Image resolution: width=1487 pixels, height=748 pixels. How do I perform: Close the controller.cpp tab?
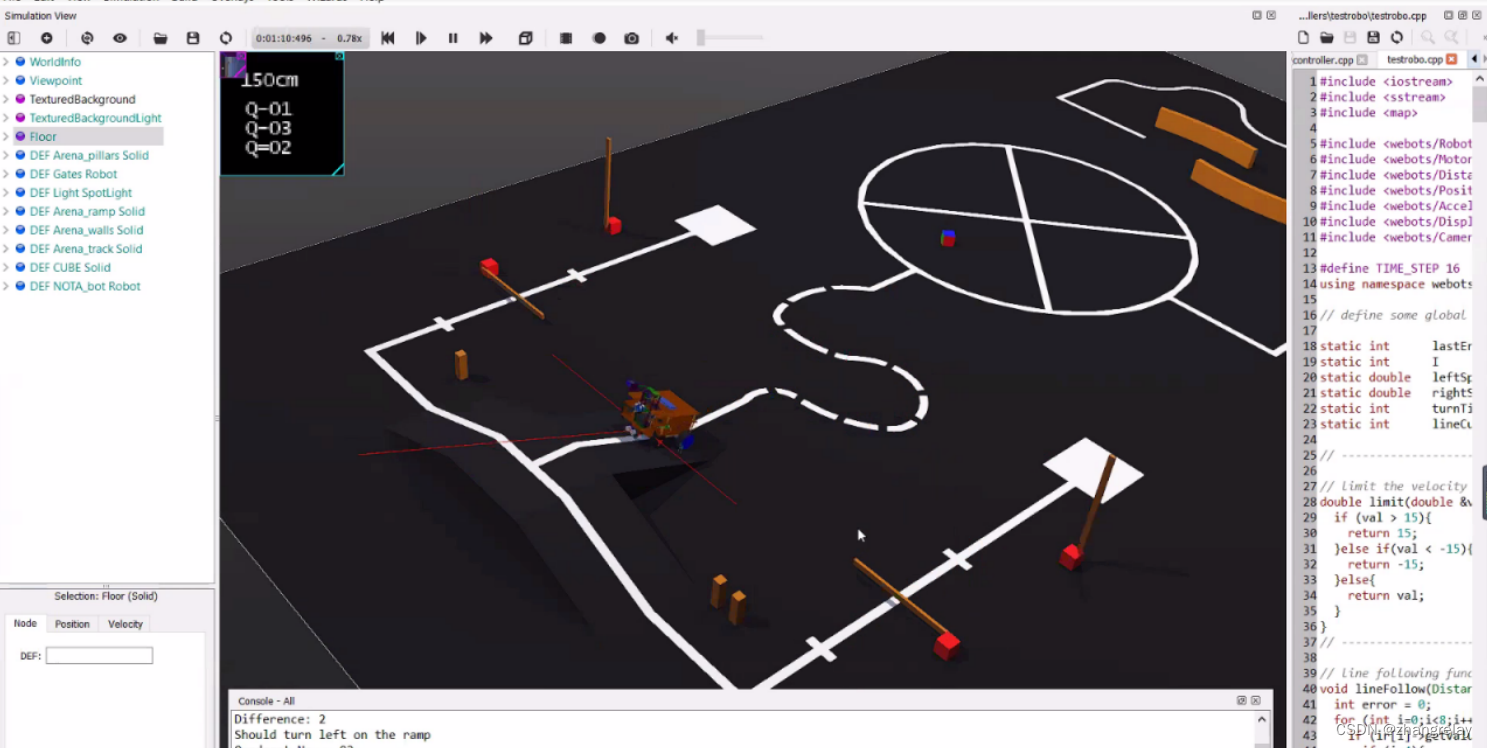pyautogui.click(x=1362, y=60)
